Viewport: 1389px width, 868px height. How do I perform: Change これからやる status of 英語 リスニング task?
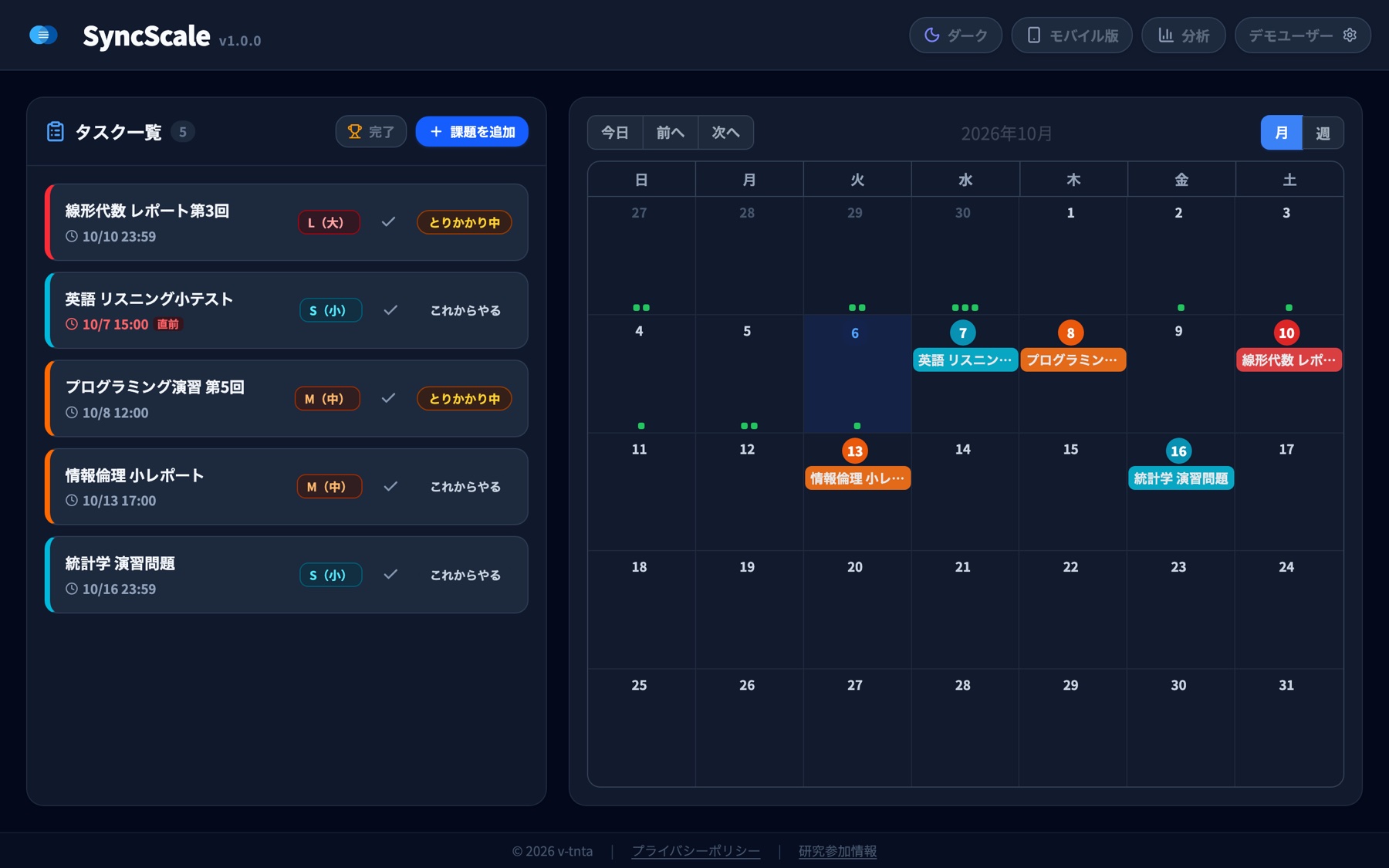point(465,310)
